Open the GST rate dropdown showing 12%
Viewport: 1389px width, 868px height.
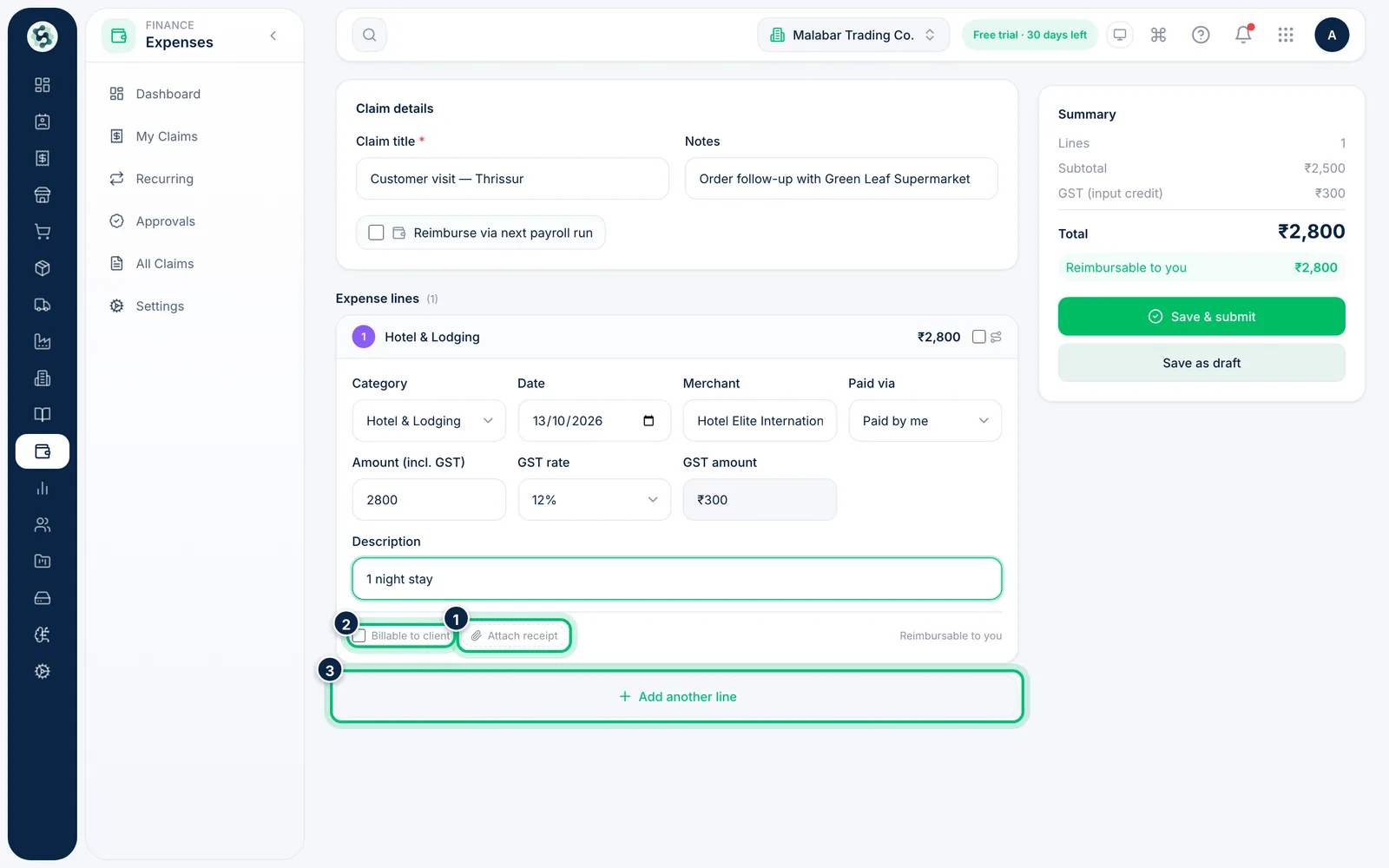pos(595,500)
